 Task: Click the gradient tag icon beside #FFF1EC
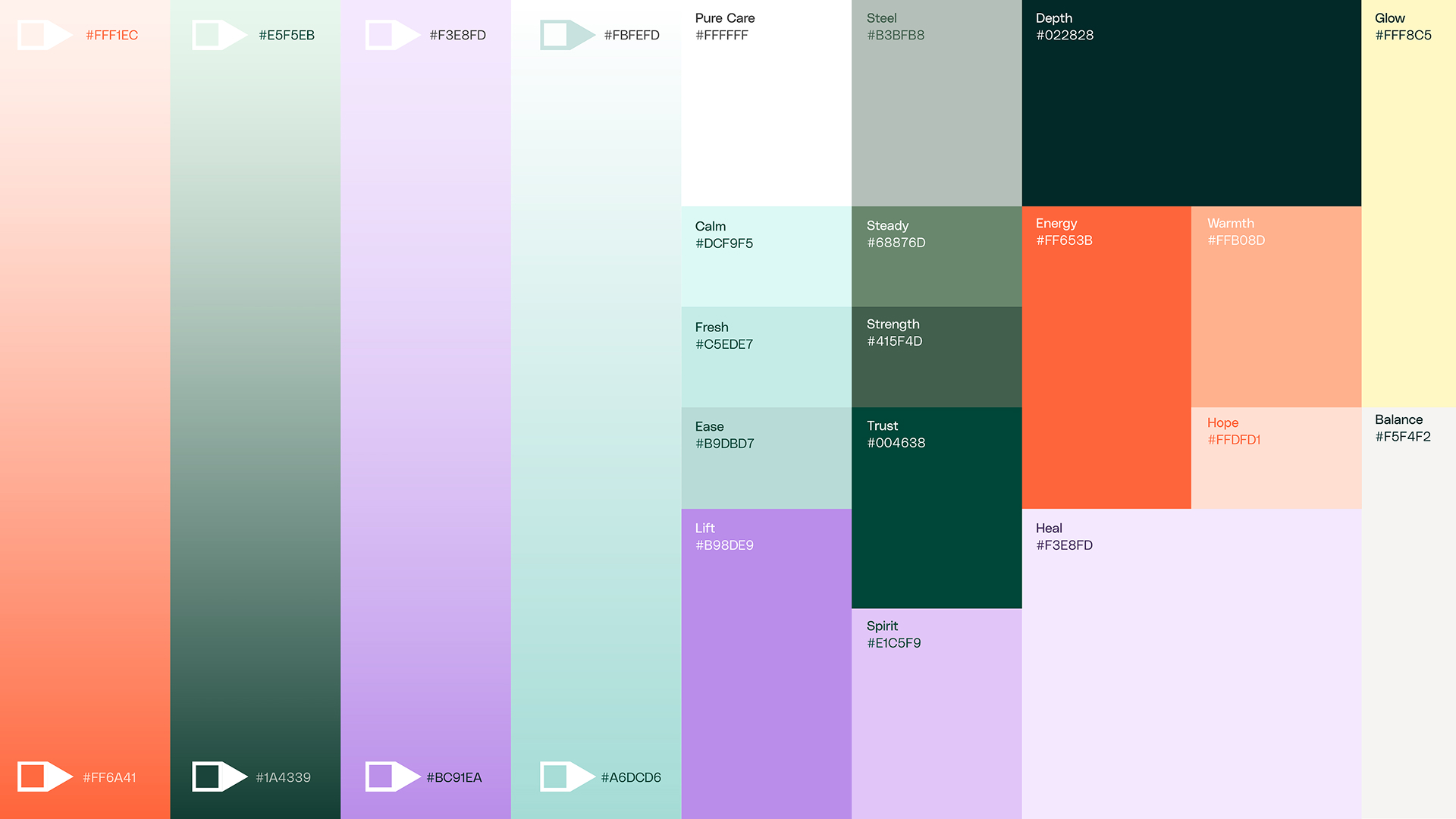pyautogui.click(x=44, y=35)
